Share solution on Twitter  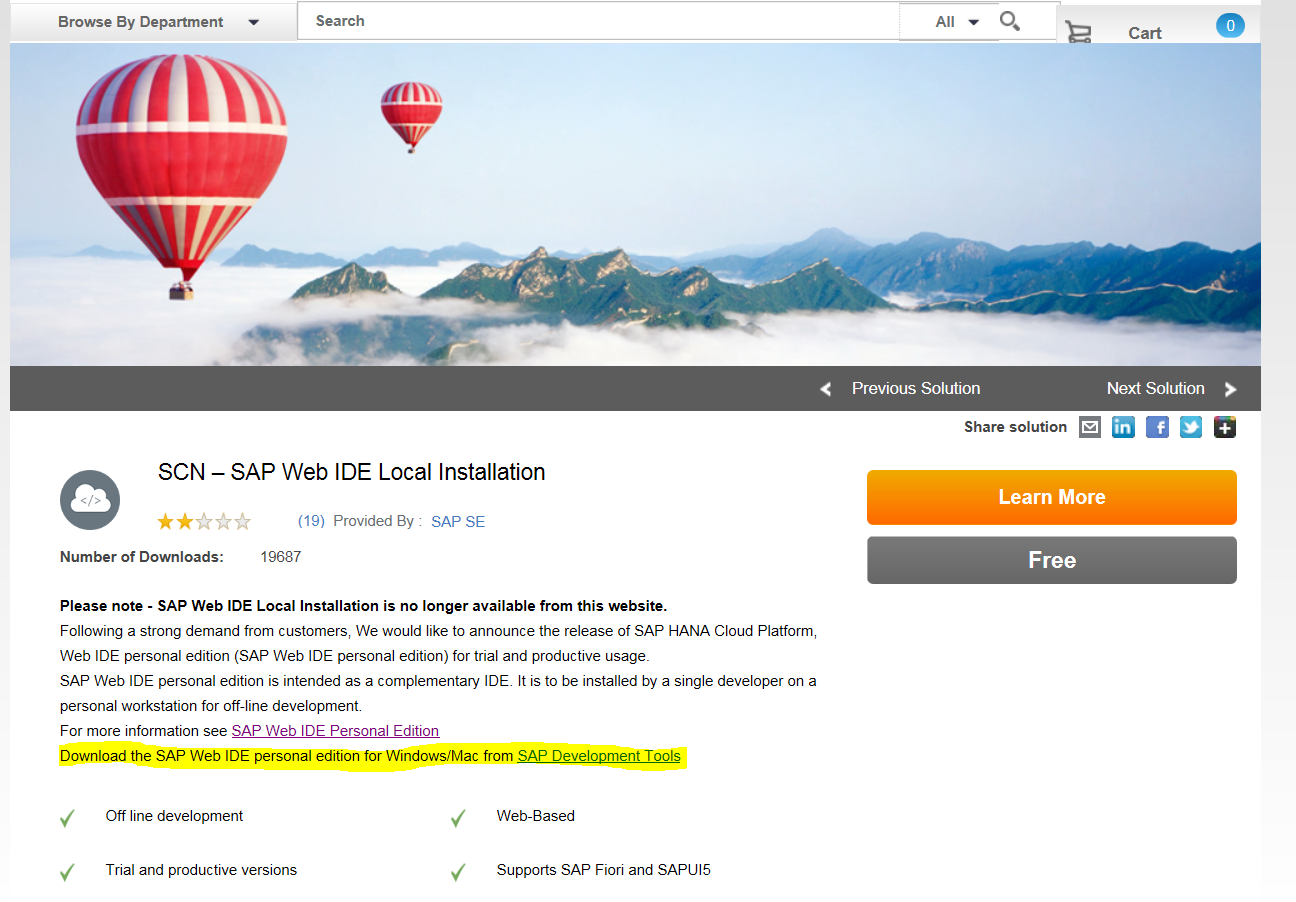click(x=1191, y=427)
